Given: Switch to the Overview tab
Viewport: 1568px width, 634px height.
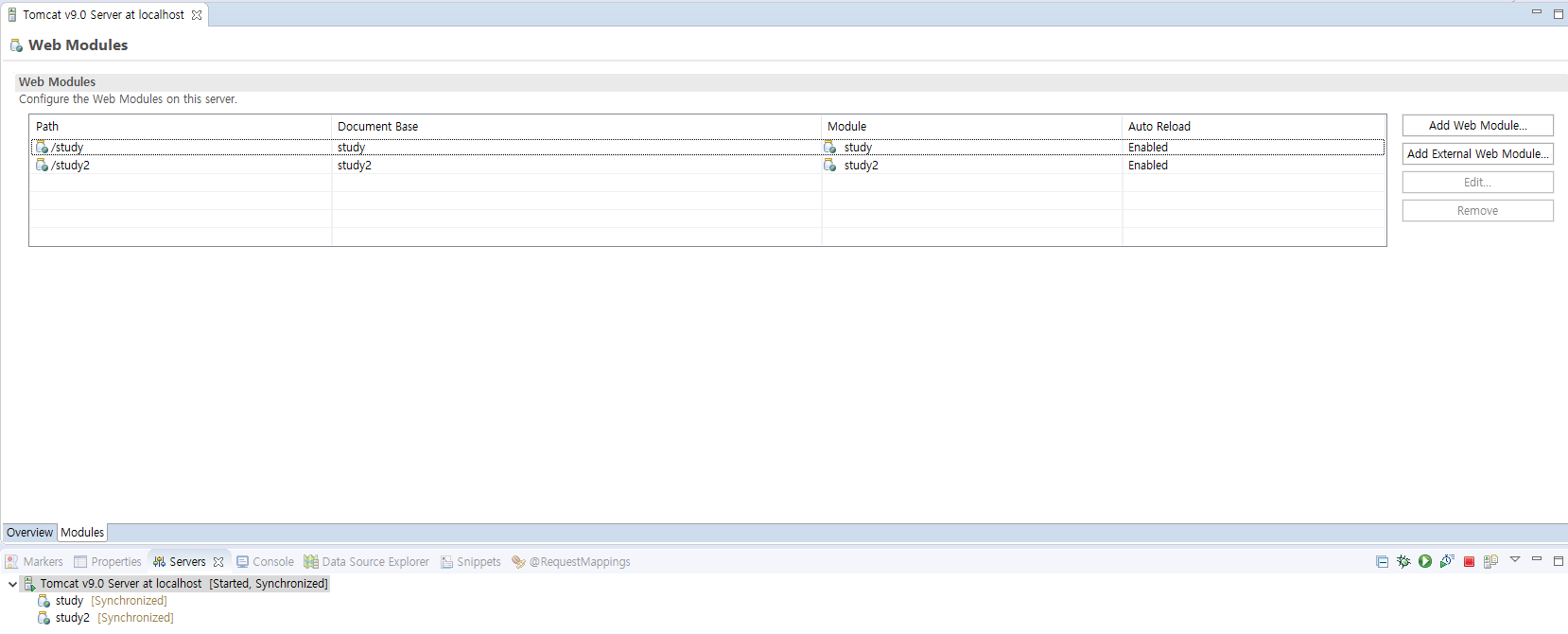Looking at the screenshot, I should (x=30, y=533).
